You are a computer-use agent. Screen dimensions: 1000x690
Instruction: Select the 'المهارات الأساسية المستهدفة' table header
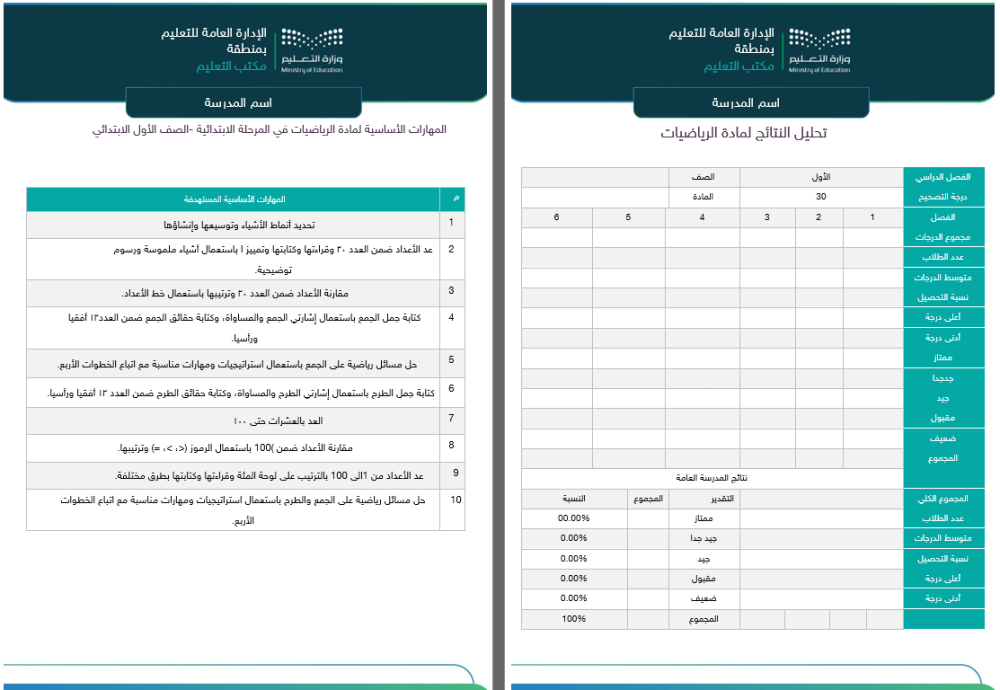tap(233, 198)
